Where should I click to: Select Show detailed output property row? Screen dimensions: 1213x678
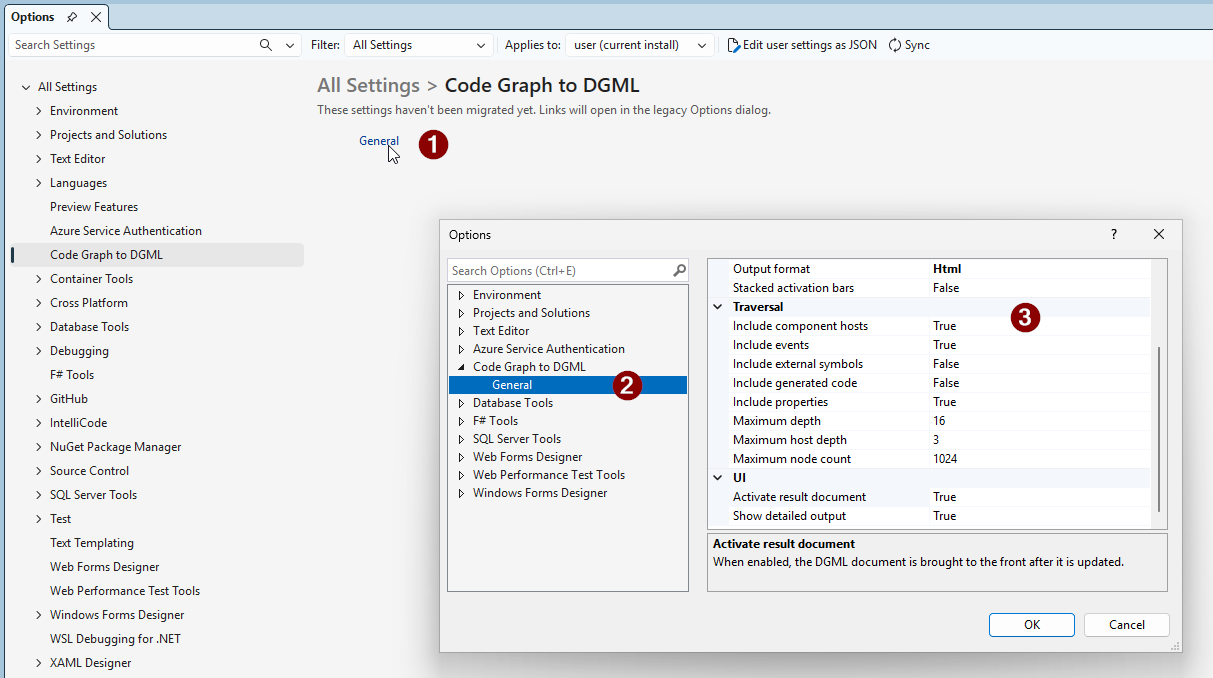(930, 516)
